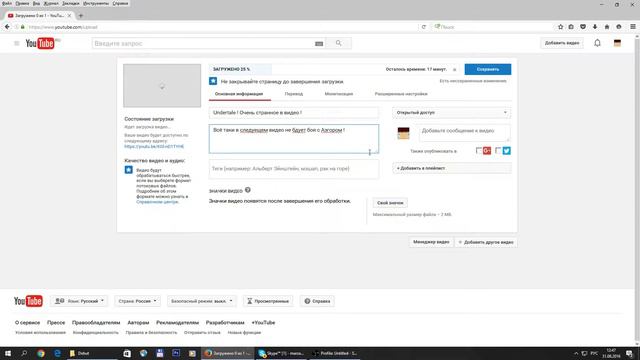The height and width of the screenshot is (360, 640).
Task: Open the 'Справочном центре' help link
Action: (x=157, y=202)
